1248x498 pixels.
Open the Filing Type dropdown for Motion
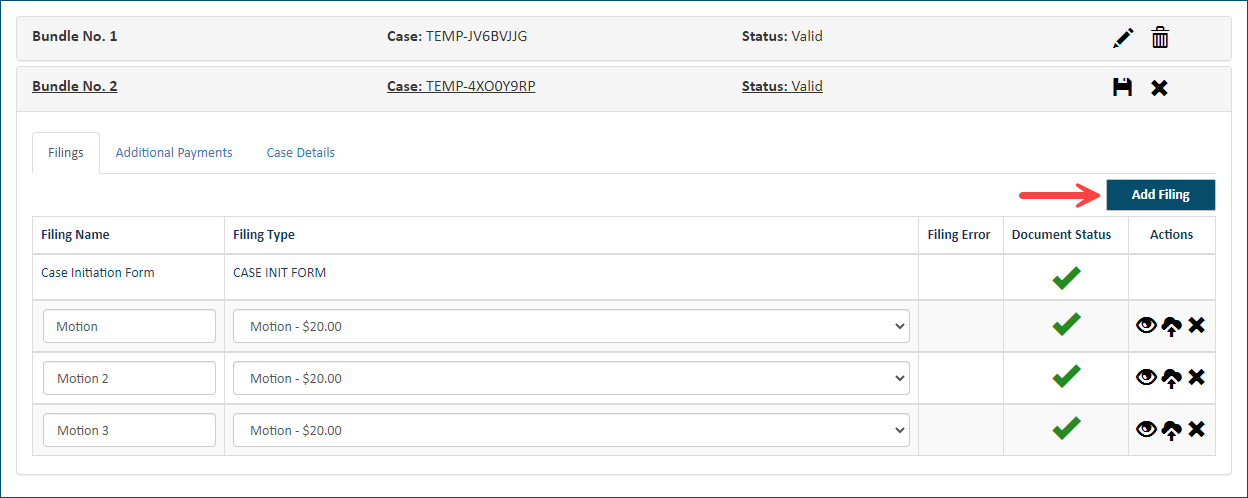click(x=571, y=326)
